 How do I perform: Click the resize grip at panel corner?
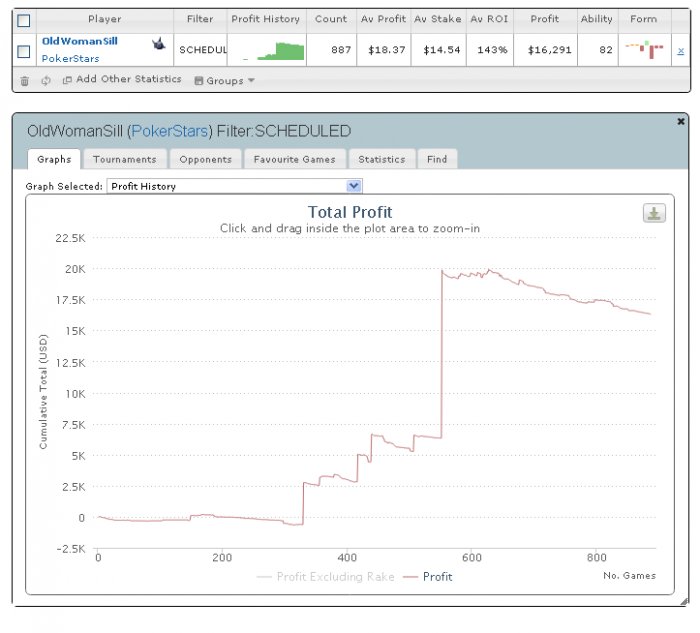pyautogui.click(x=684, y=602)
